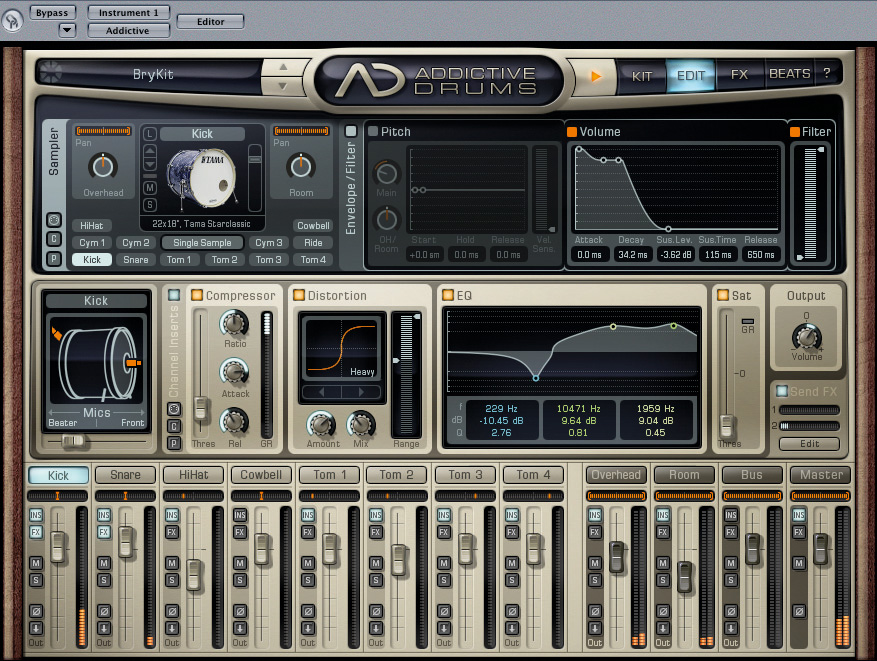
Task: Invert phase on the Master channel
Action: (799, 611)
